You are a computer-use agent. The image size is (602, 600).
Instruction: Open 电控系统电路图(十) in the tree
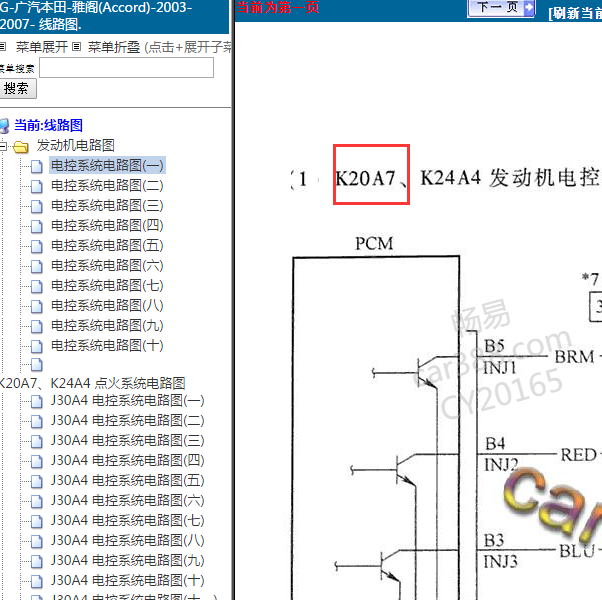click(107, 345)
